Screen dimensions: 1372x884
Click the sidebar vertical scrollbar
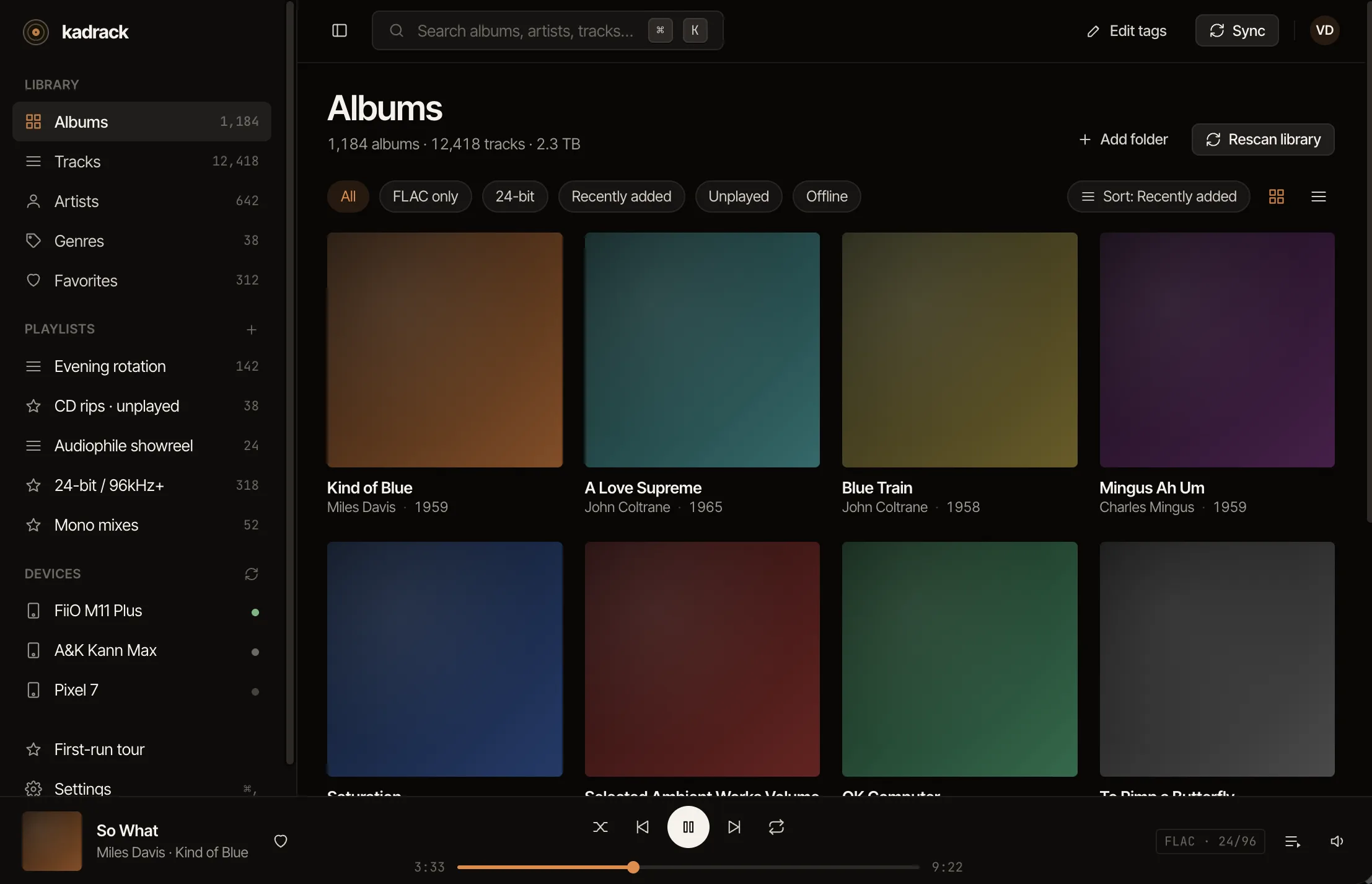289,383
